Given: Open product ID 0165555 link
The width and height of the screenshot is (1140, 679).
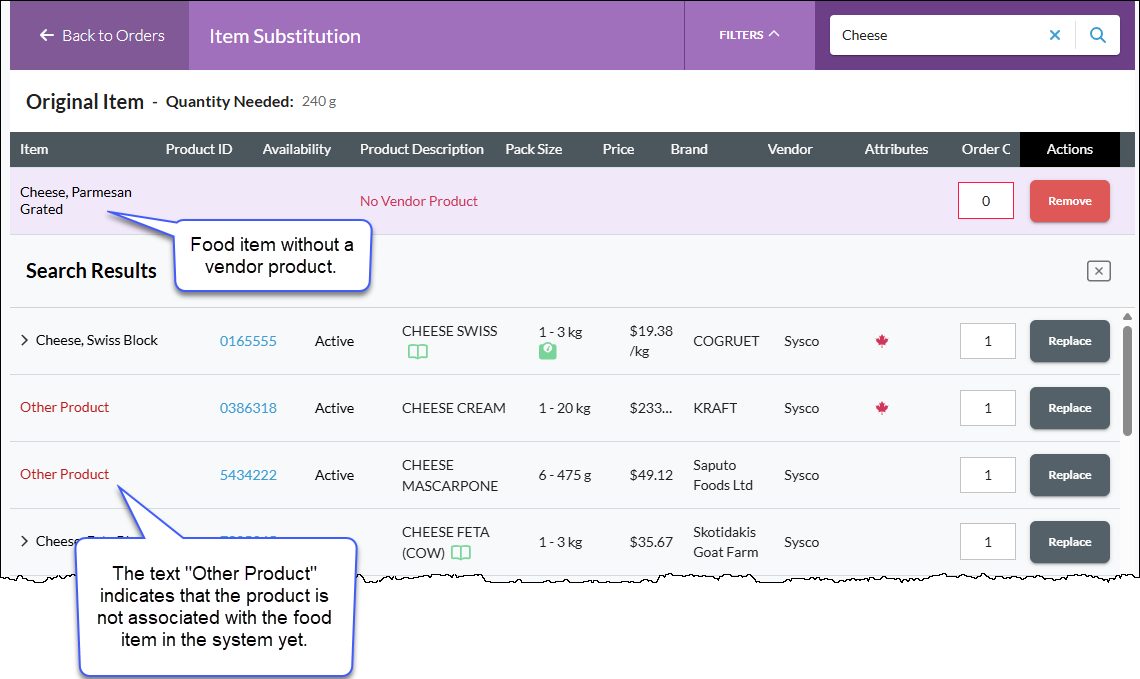Looking at the screenshot, I should [x=248, y=341].
